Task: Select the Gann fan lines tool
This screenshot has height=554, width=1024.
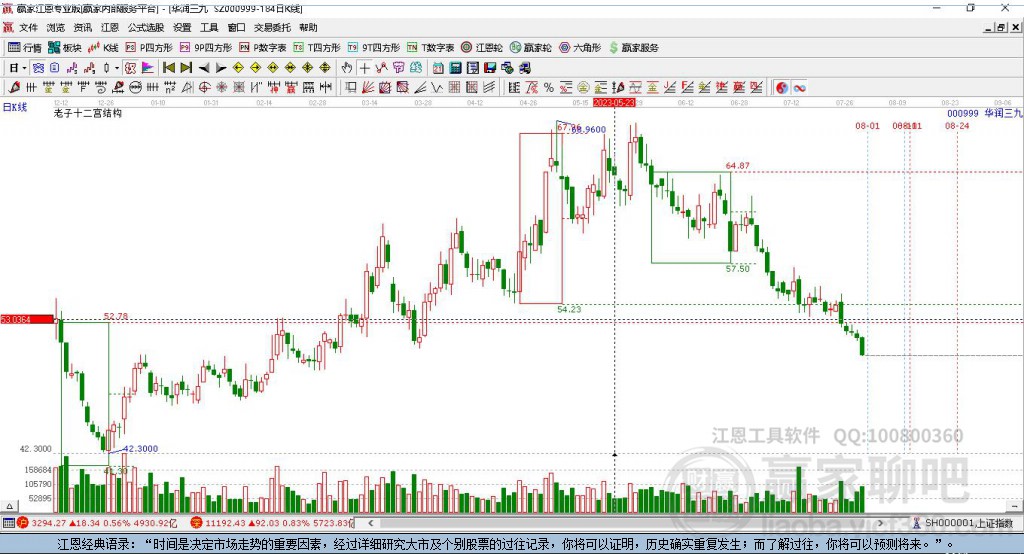Action: (367, 88)
